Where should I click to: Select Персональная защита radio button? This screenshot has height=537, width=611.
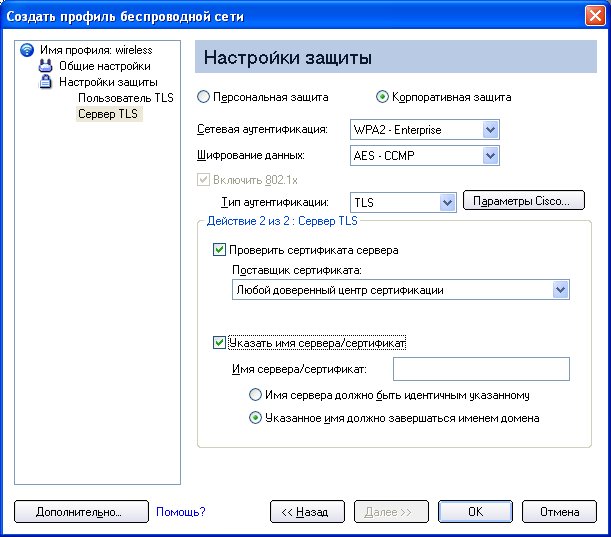203,97
